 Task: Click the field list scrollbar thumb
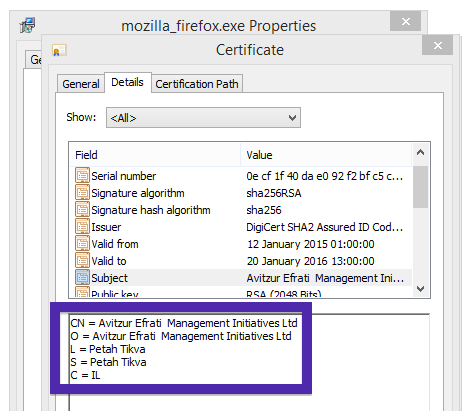(x=420, y=187)
